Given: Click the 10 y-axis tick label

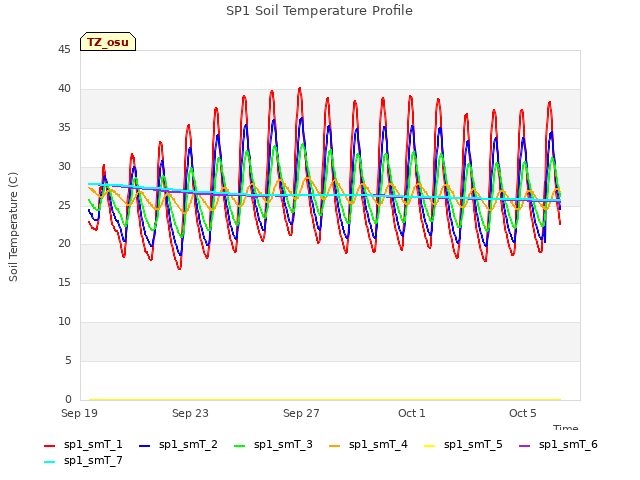Looking at the screenshot, I should [64, 322].
